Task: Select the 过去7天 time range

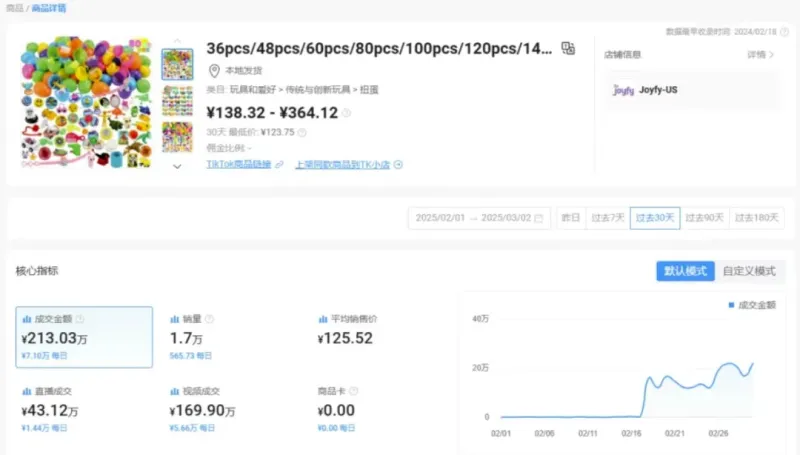Action: click(x=607, y=218)
